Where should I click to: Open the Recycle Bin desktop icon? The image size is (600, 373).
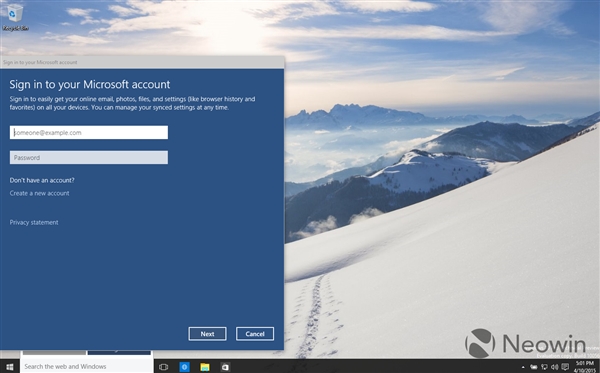point(15,17)
